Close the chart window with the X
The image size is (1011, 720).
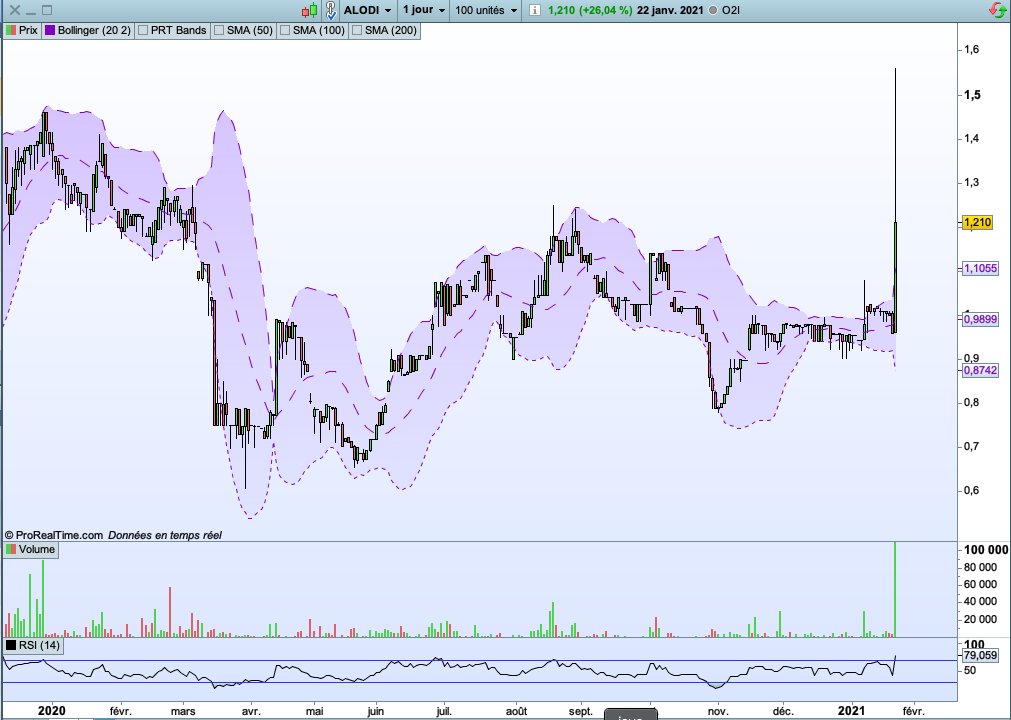tap(15, 10)
